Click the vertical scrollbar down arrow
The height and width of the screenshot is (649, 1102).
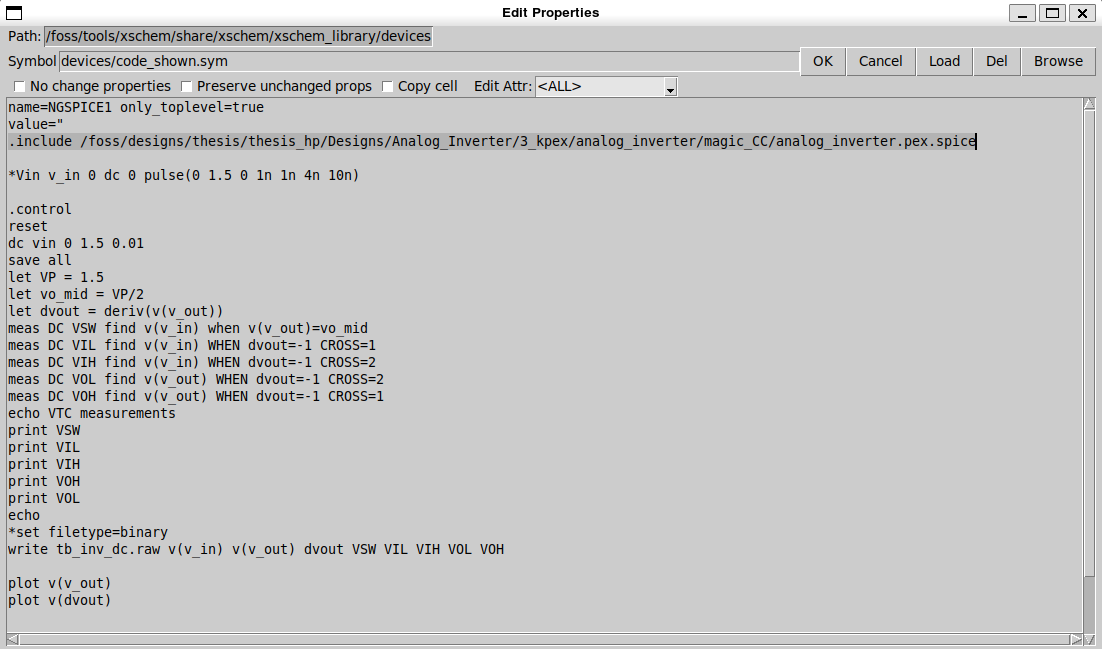pyautogui.click(x=1089, y=625)
